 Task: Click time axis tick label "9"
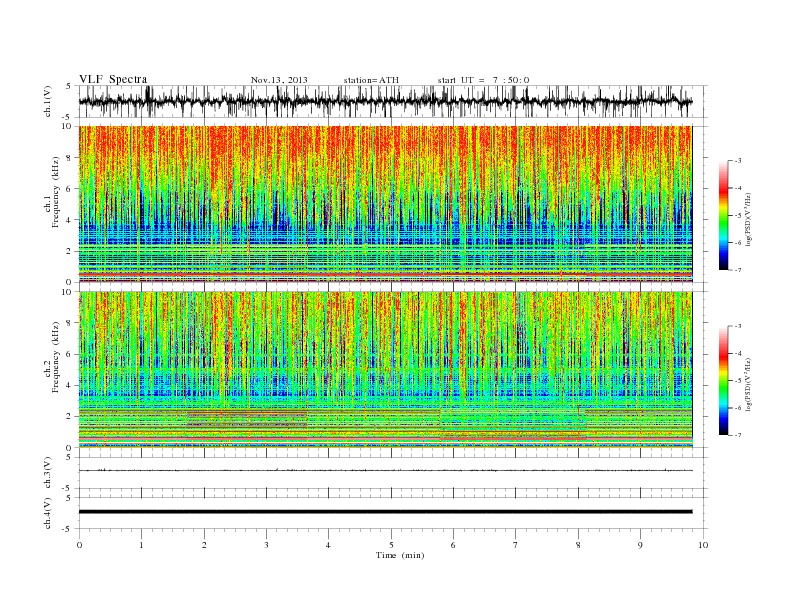click(x=640, y=545)
